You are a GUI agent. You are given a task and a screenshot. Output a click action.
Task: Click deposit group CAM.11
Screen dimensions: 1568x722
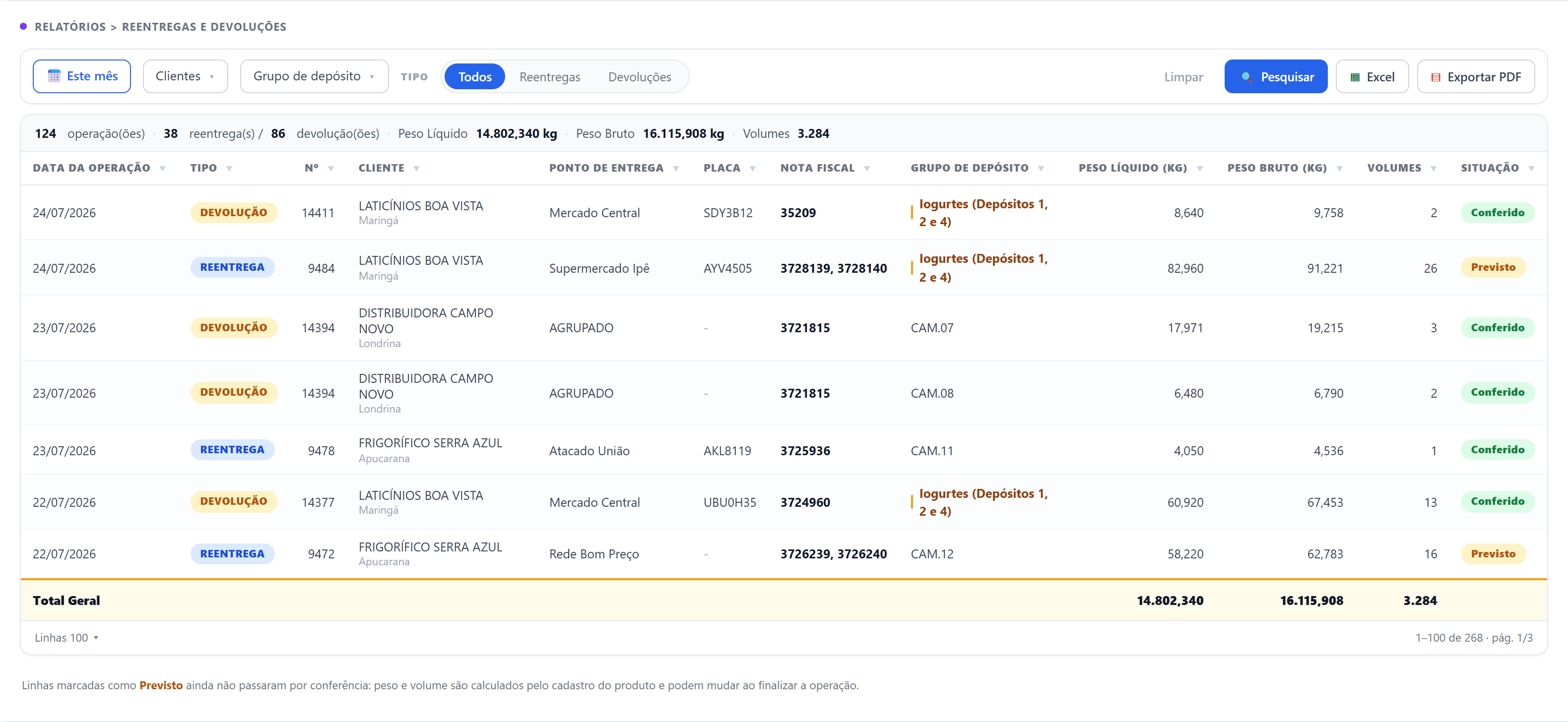[932, 451]
